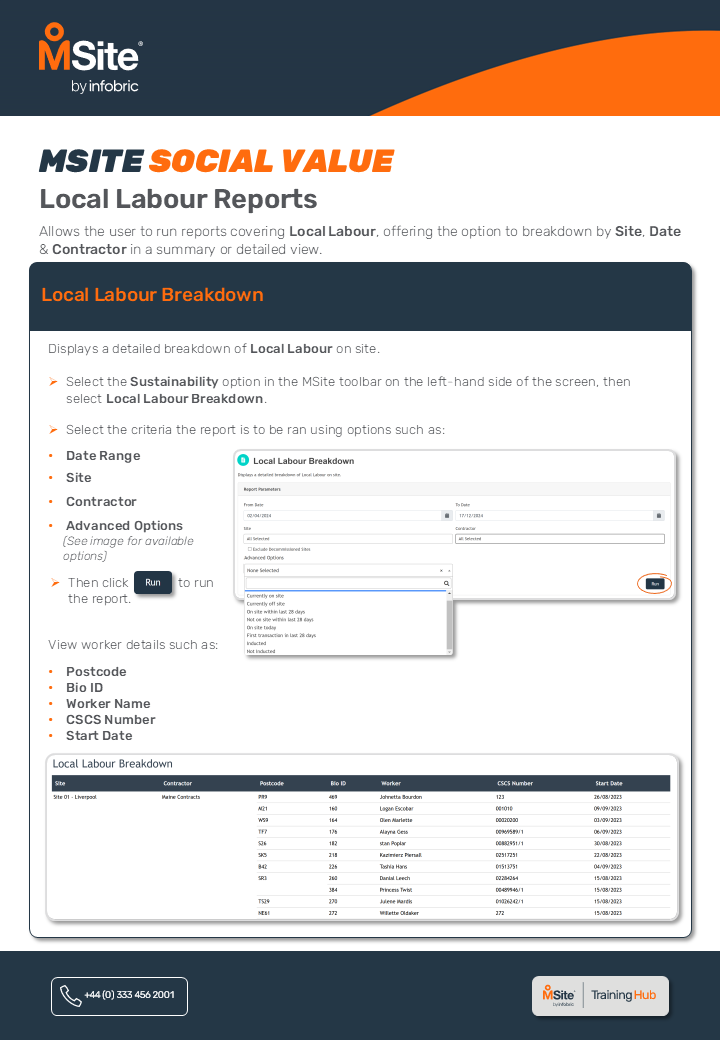Click the MSite Training Hub badge
Image resolution: width=720 pixels, height=1040 pixels.
coord(600,995)
